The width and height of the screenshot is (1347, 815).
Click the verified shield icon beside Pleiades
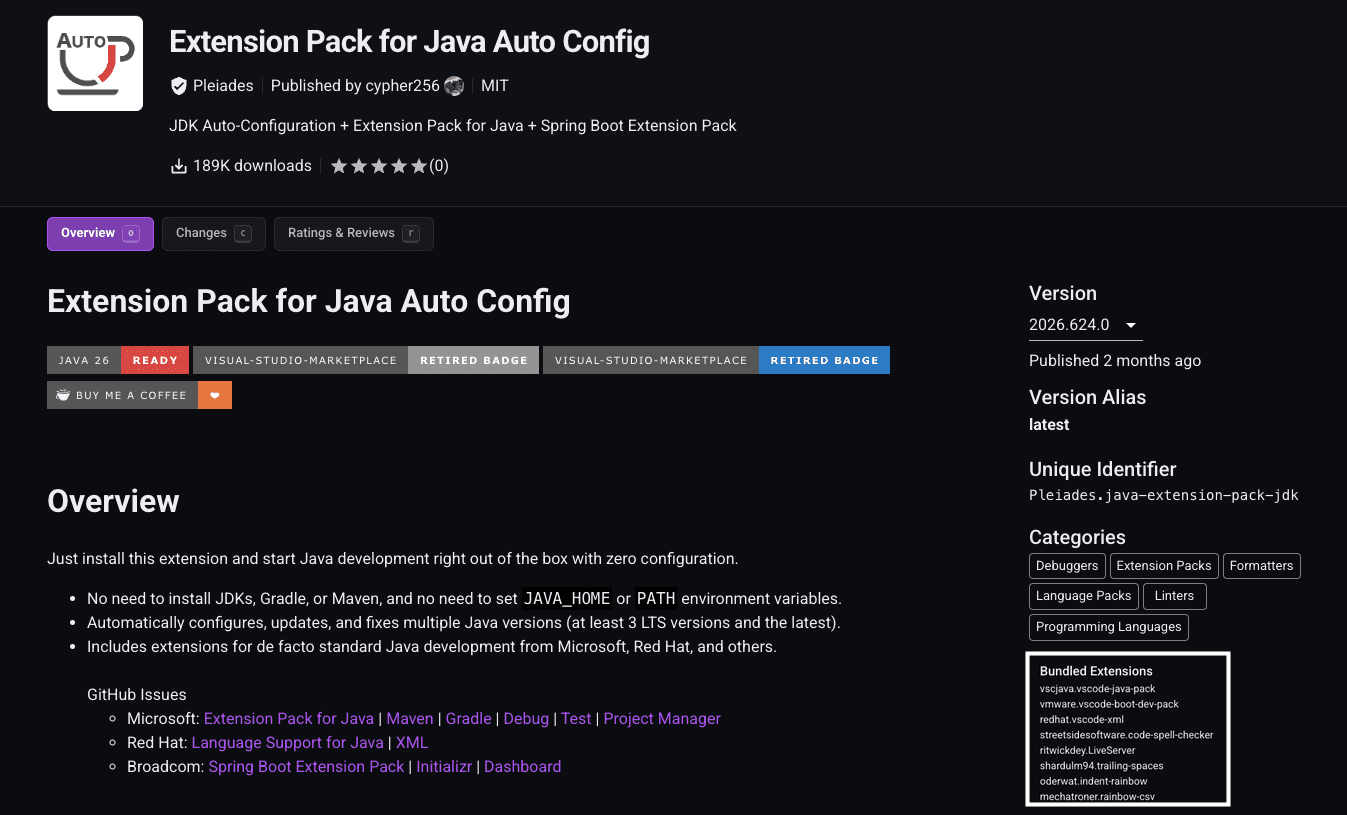pyautogui.click(x=179, y=86)
